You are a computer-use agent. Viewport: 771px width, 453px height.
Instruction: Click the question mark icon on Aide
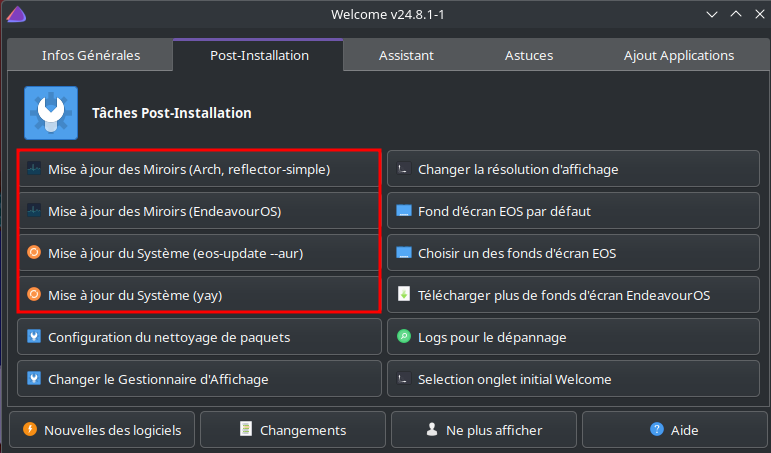tap(656, 430)
